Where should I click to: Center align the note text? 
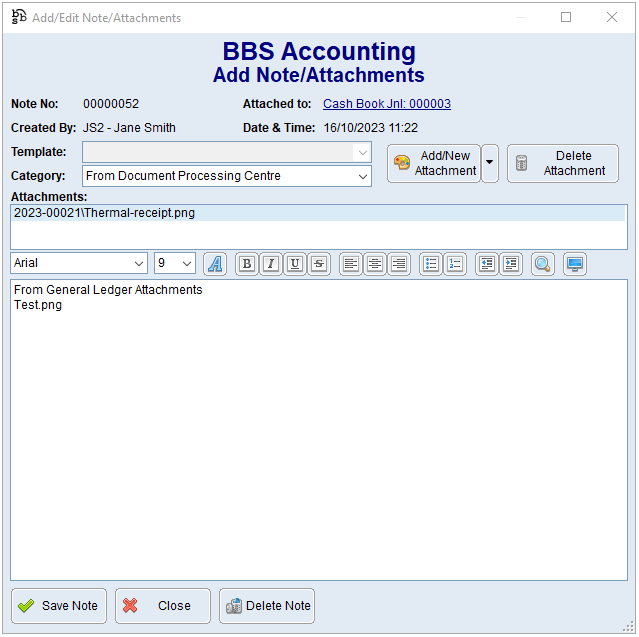[375, 264]
